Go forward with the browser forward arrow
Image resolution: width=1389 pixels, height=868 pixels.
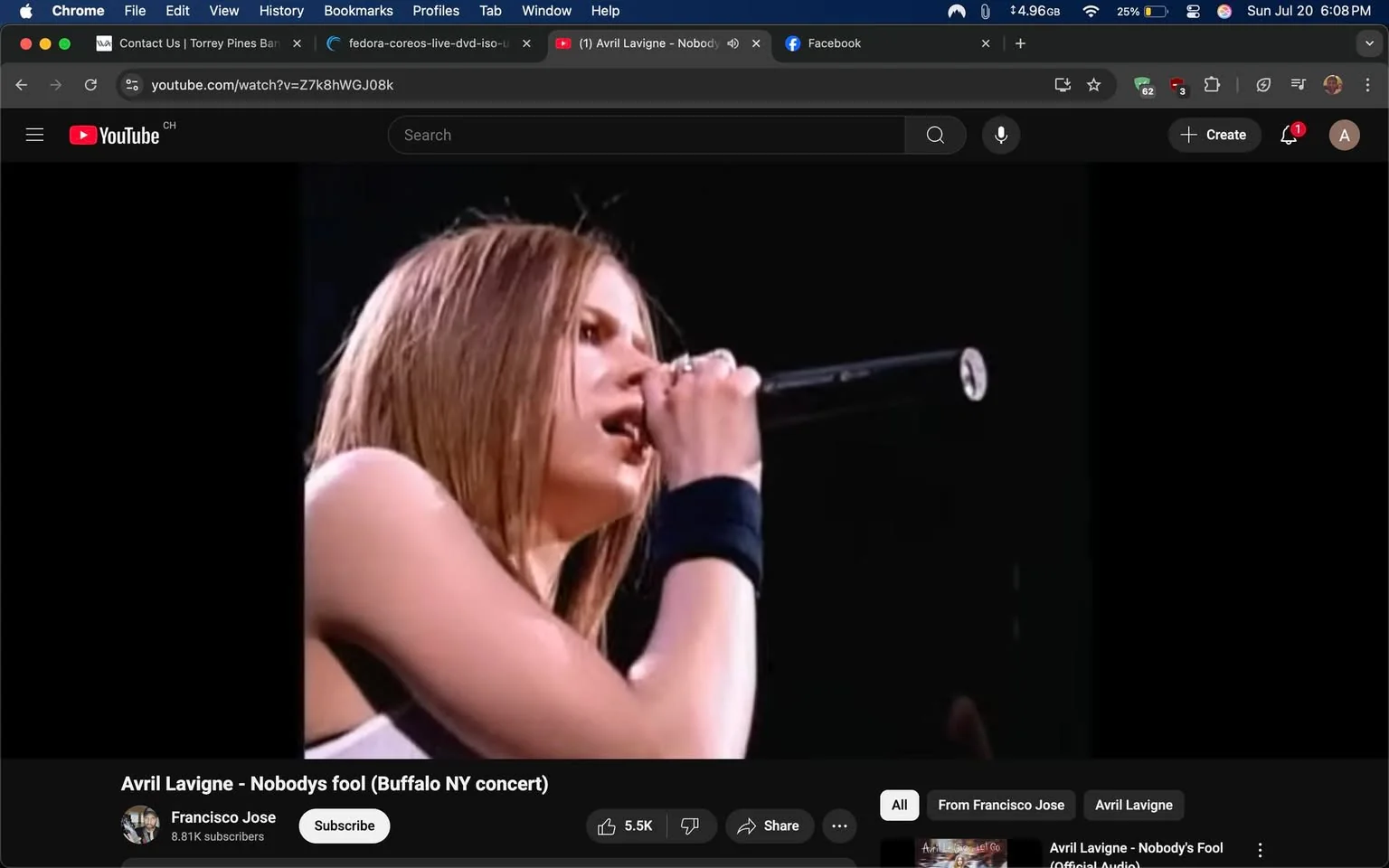click(56, 85)
